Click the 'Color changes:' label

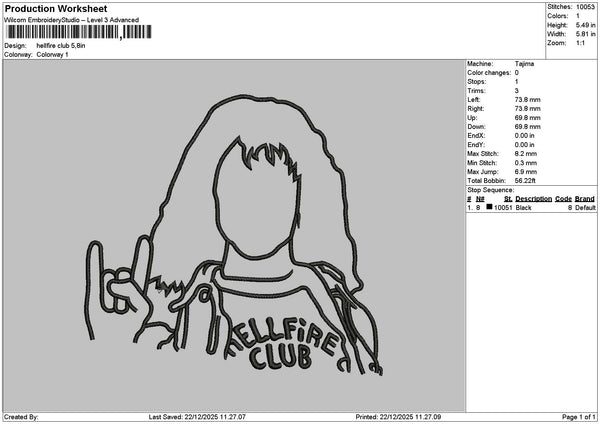click(489, 73)
